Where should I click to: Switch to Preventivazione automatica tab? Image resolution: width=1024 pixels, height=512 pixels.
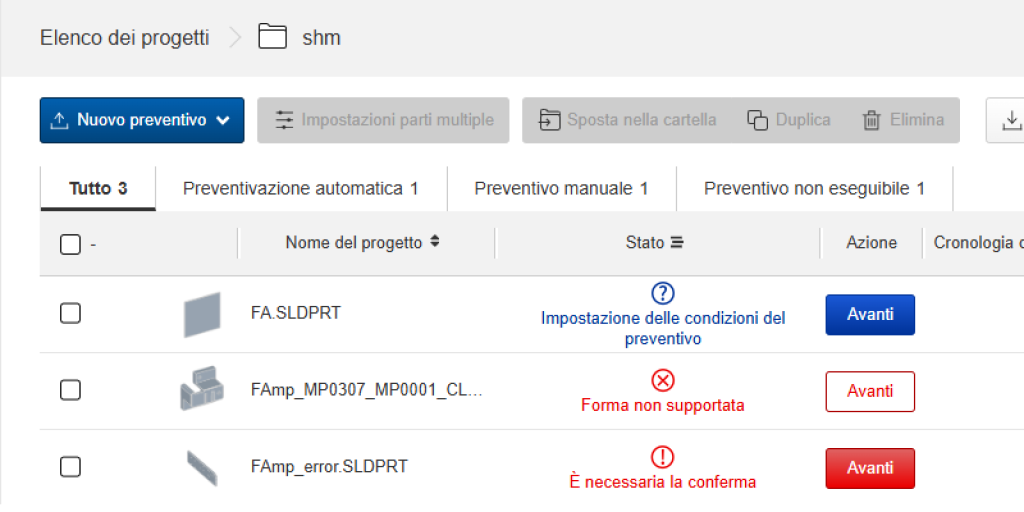click(300, 188)
